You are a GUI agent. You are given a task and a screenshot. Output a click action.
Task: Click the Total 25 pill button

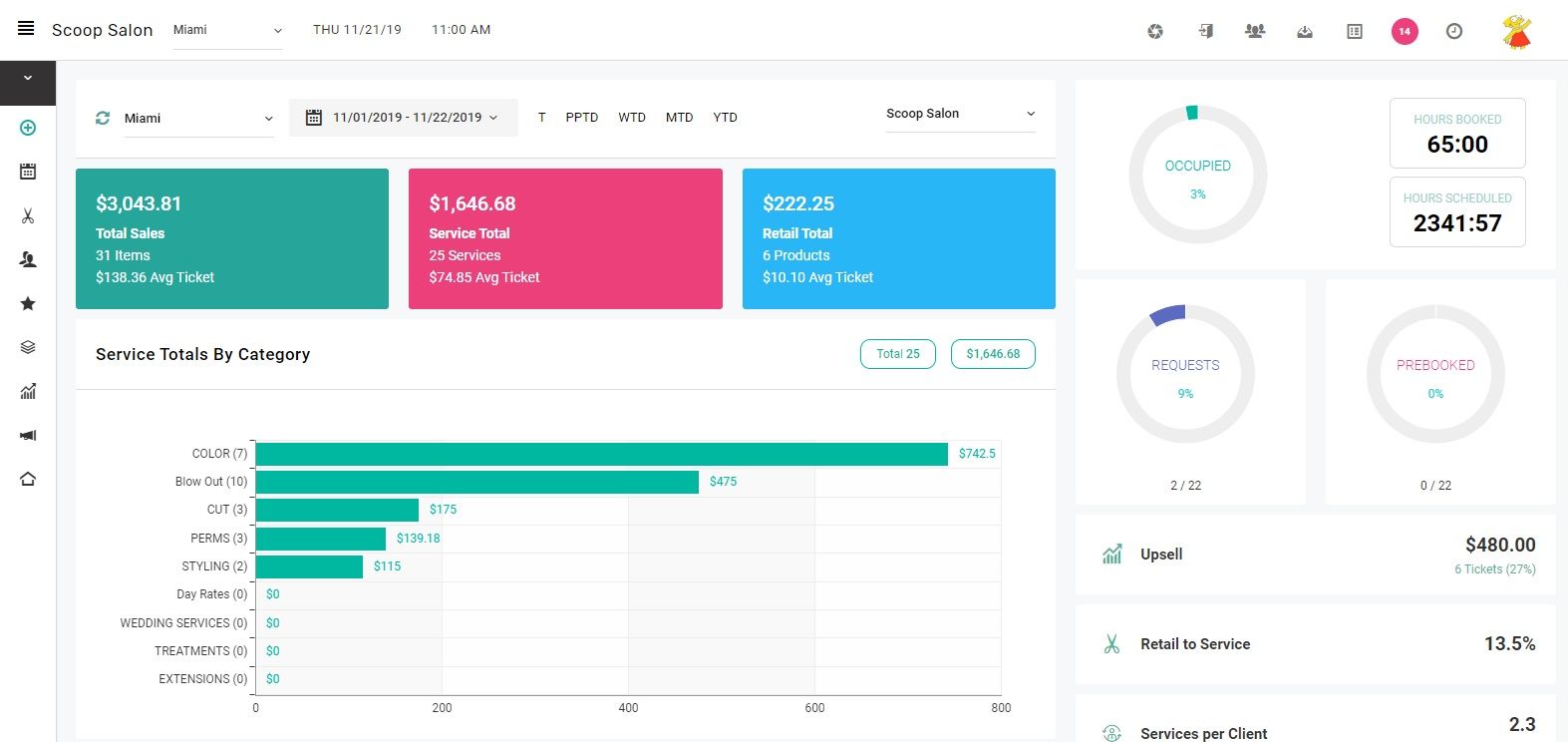[897, 354]
